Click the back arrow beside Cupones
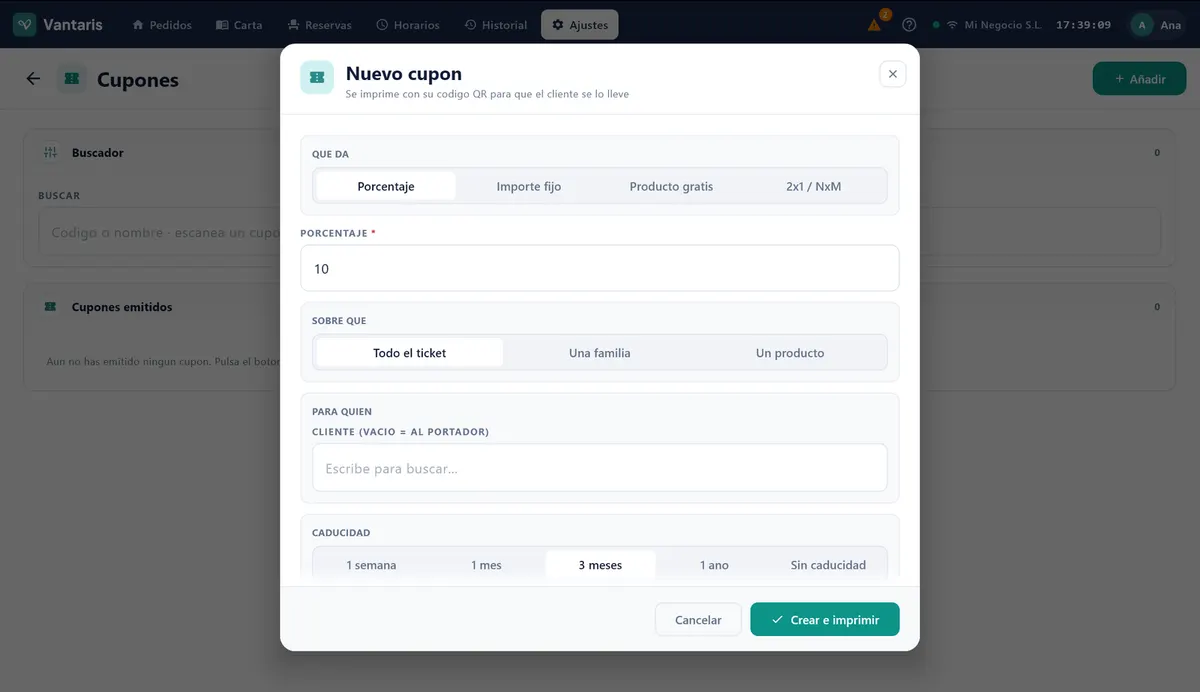Screen dimensions: 1200x692 pos(34,79)
